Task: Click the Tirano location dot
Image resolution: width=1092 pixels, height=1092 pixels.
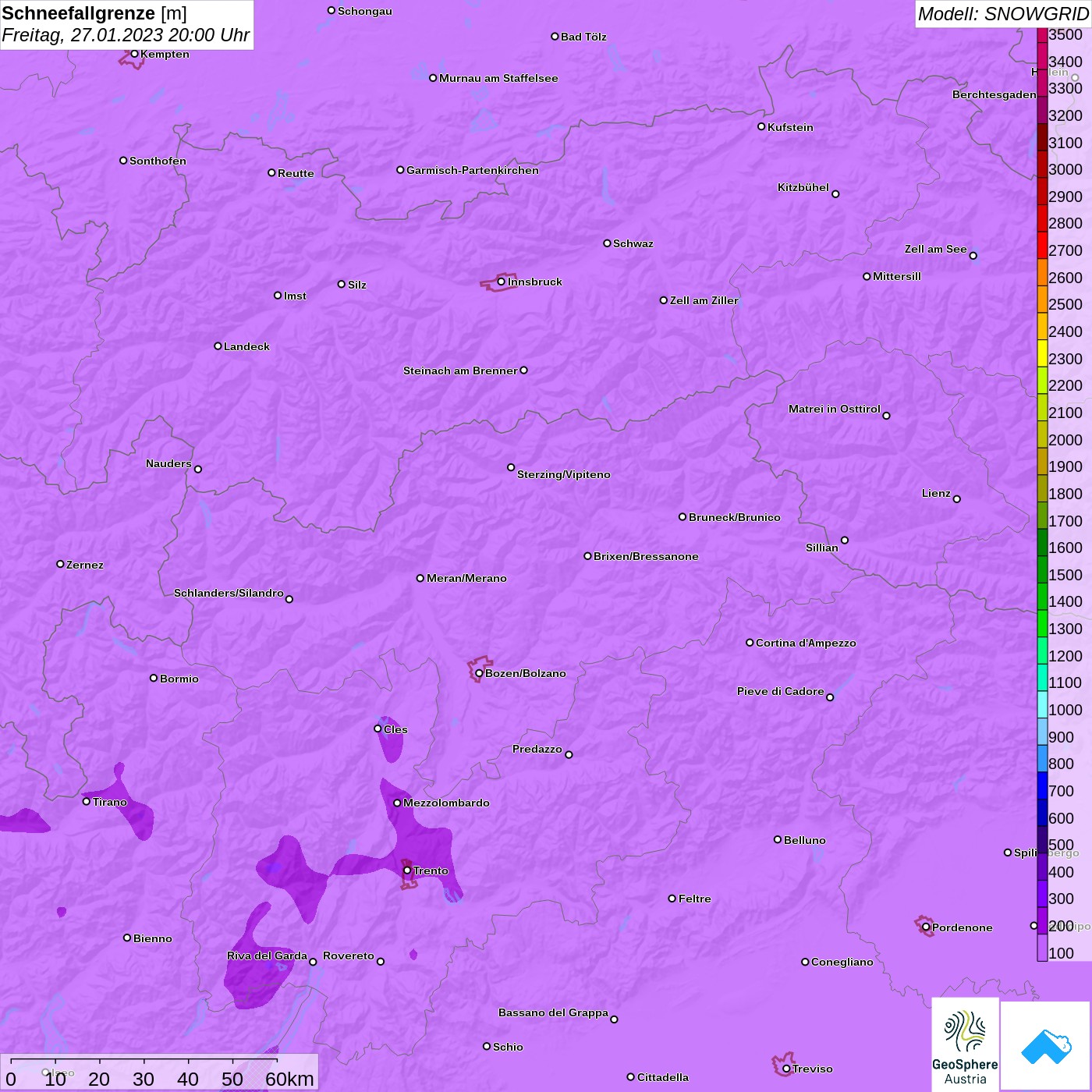Action: [x=87, y=801]
